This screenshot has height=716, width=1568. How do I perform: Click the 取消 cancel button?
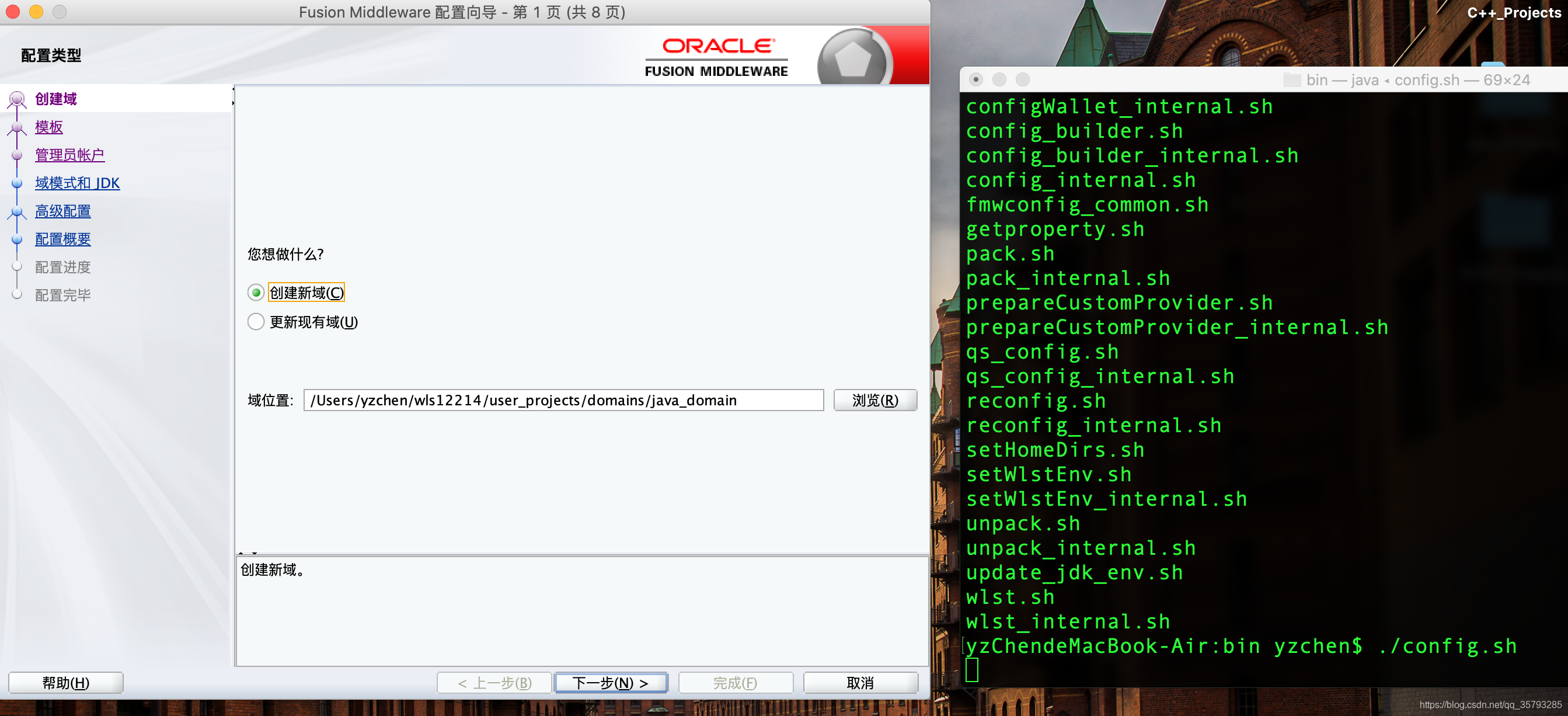click(859, 683)
